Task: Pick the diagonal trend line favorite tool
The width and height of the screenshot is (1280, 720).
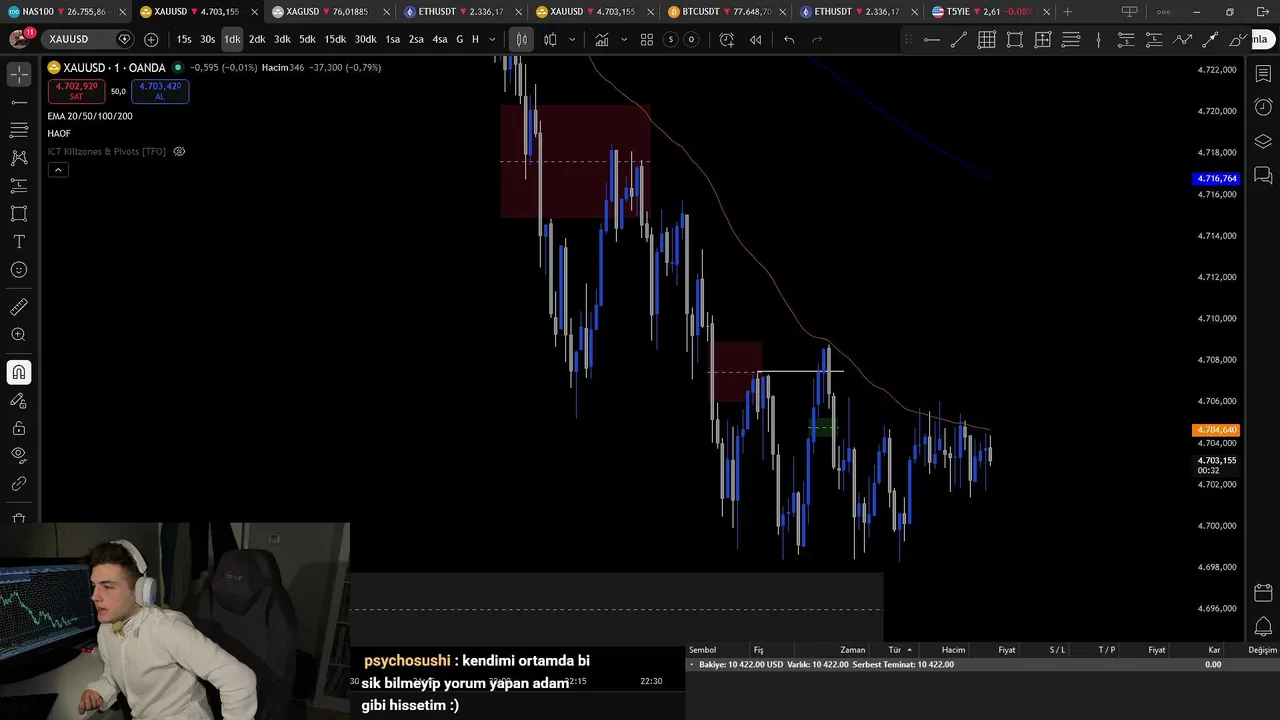Action: 959,40
